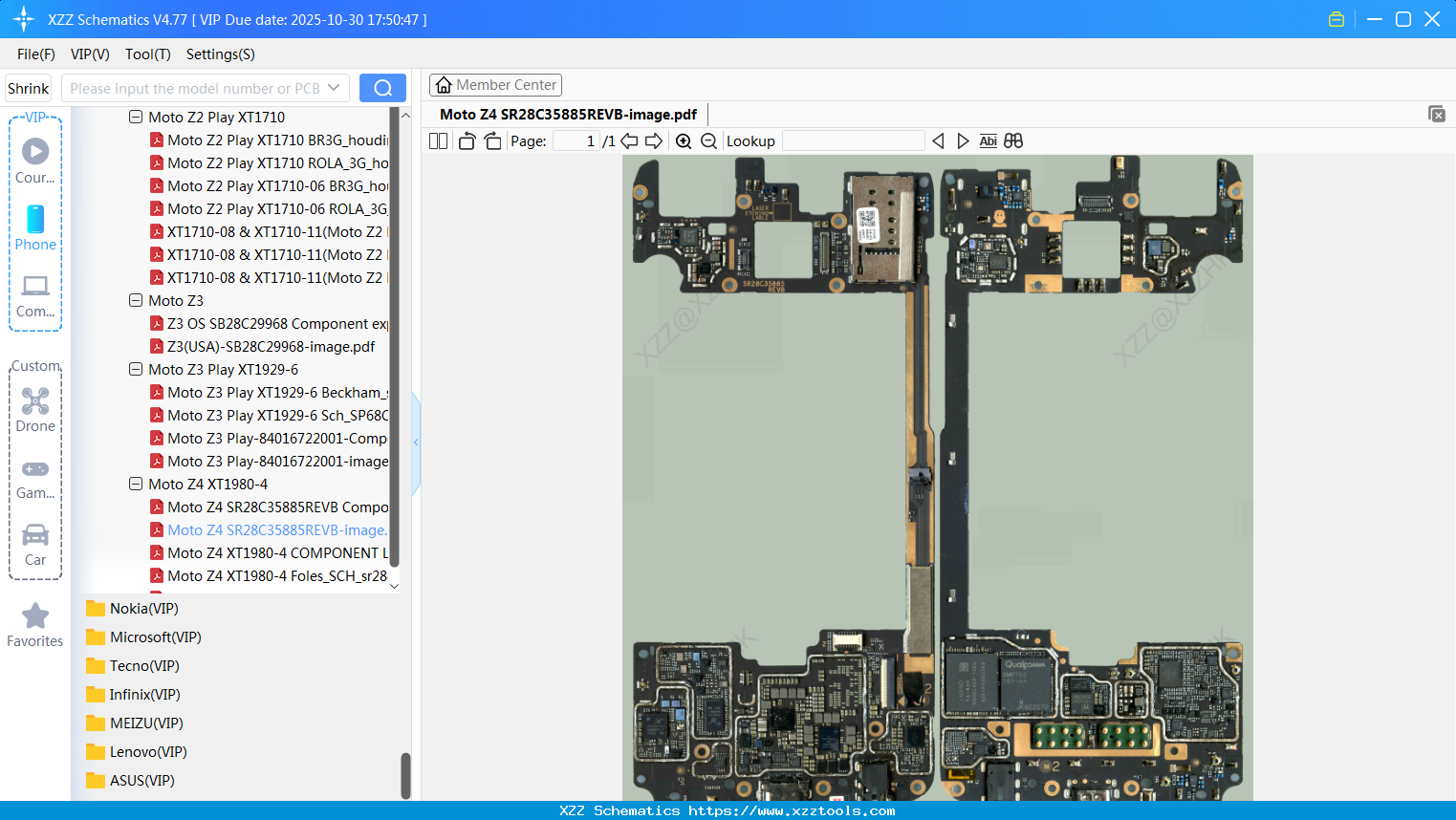This screenshot has width=1456, height=820.
Task: Rotate the page counterclockwise
Action: click(467, 141)
